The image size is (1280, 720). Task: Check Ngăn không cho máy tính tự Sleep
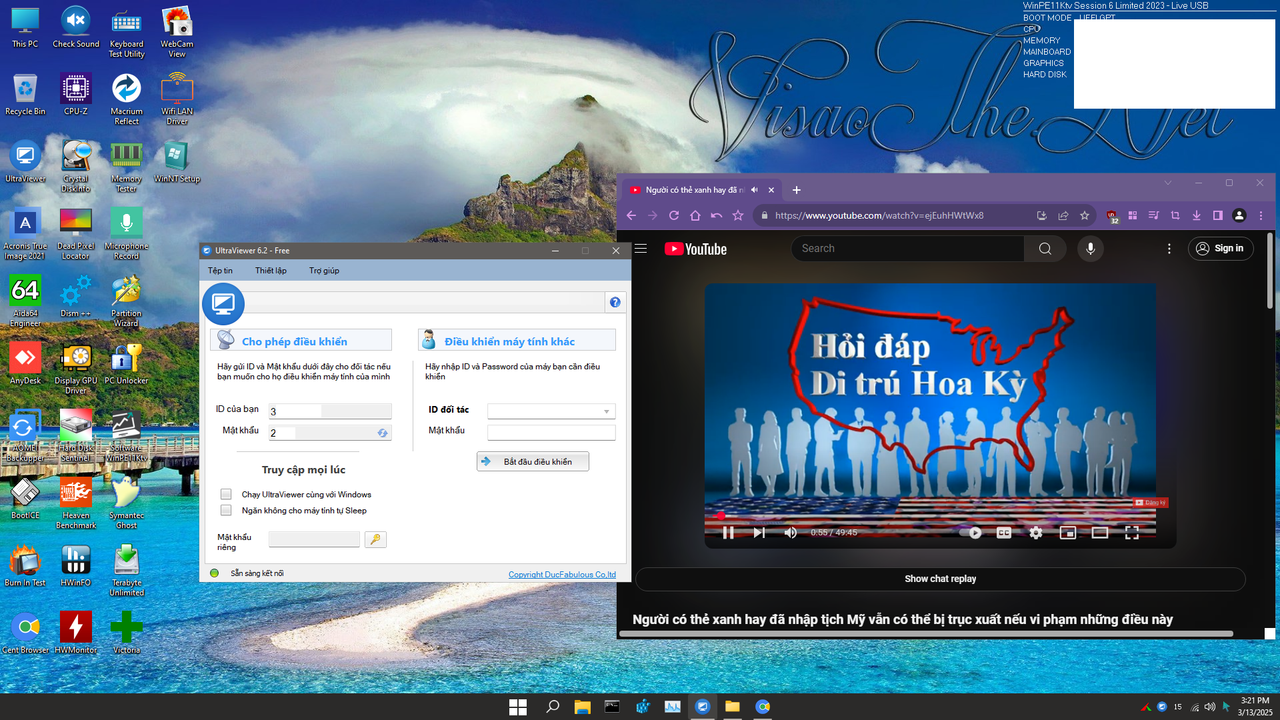[226, 510]
